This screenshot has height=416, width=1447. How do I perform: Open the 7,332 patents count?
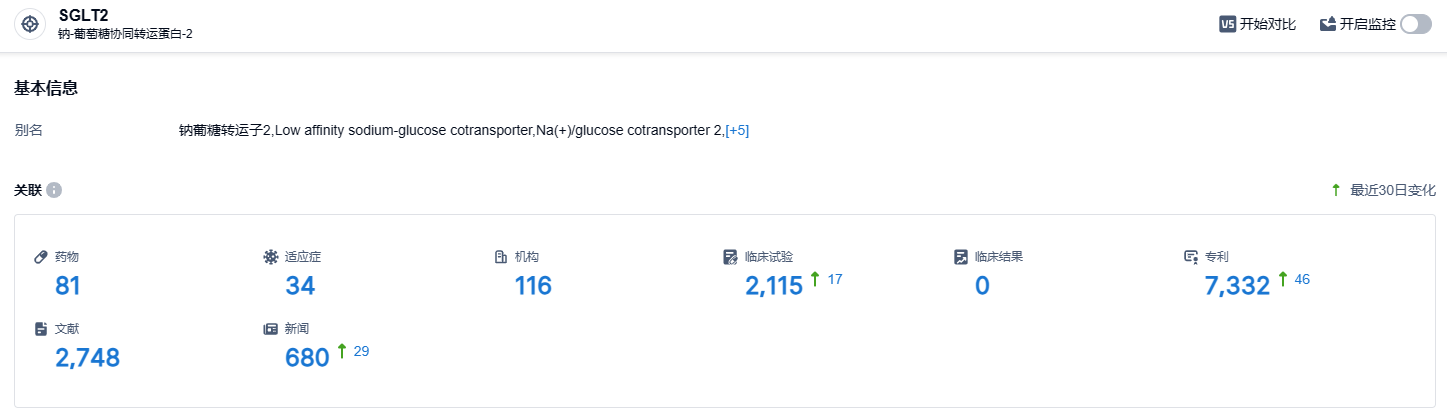(x=1237, y=286)
